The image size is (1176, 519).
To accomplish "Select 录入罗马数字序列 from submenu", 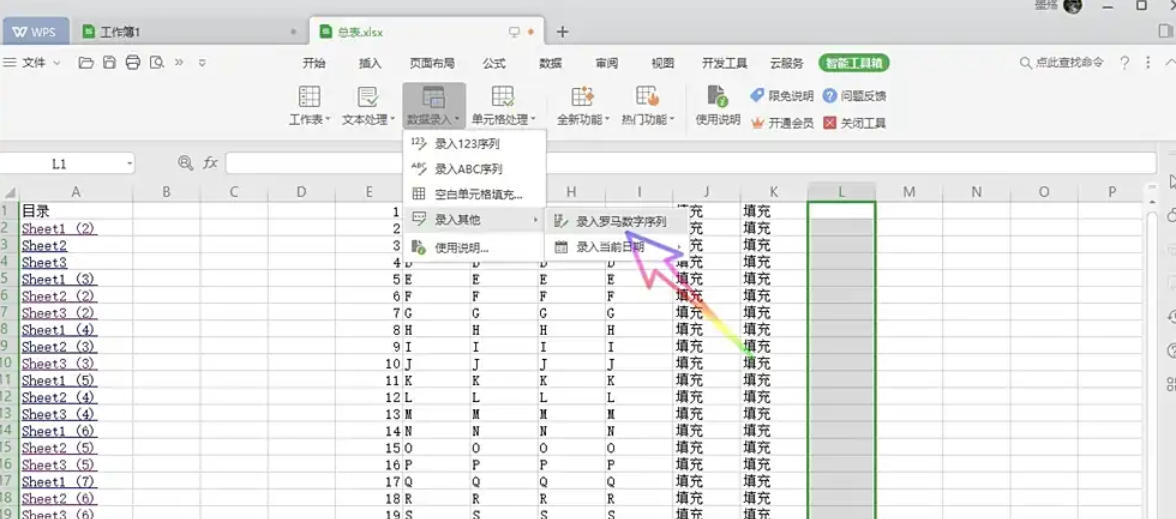I will [x=620, y=221].
